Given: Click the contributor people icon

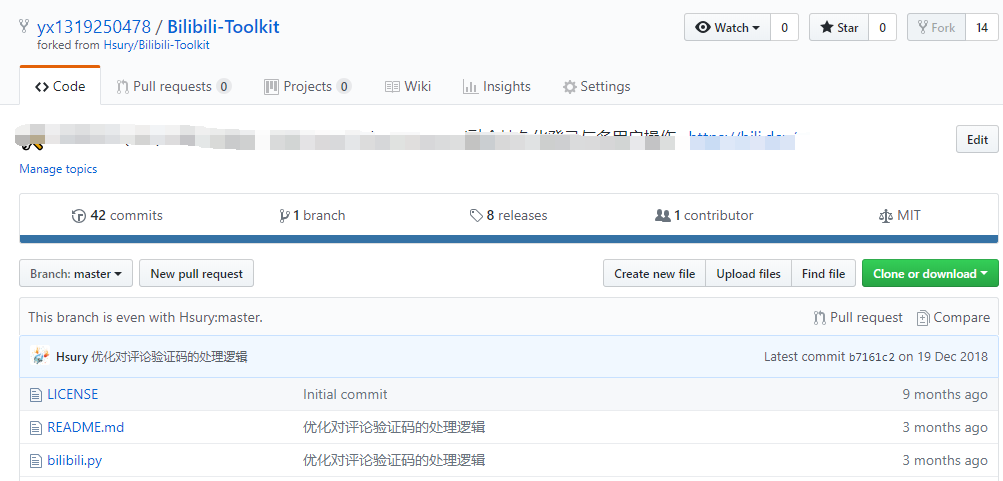Looking at the screenshot, I should tap(663, 216).
